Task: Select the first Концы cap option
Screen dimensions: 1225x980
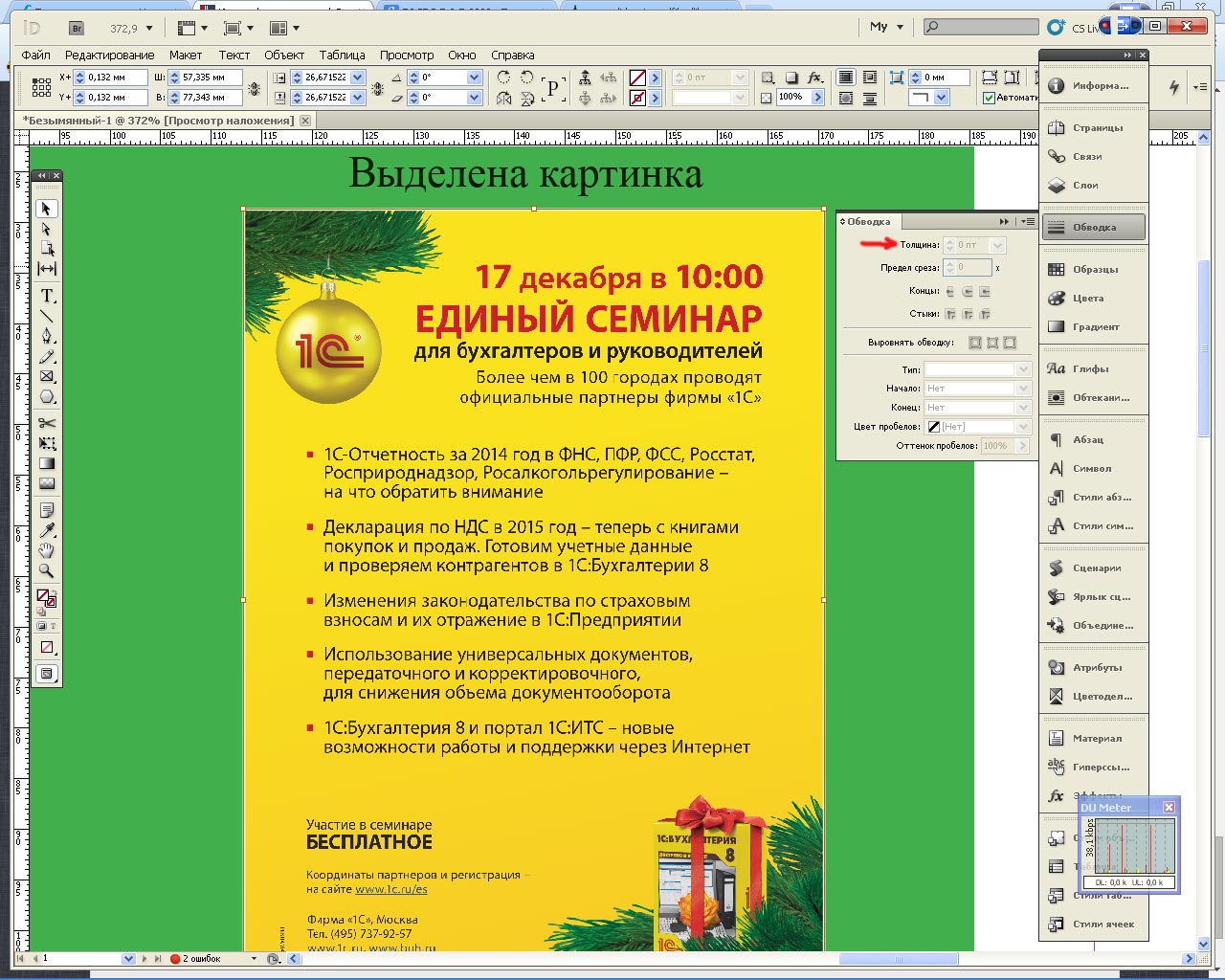Action: (950, 291)
